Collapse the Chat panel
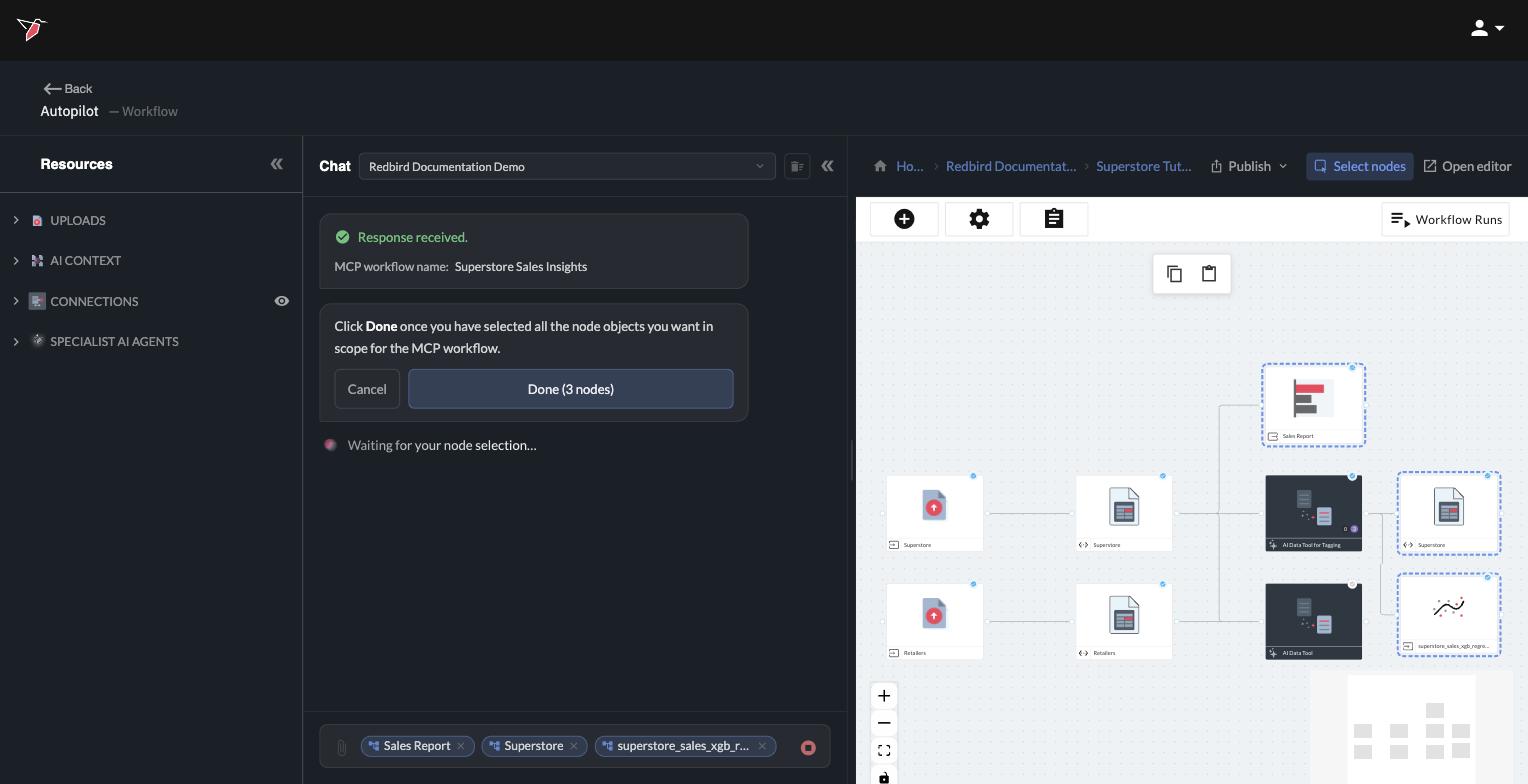 [827, 166]
